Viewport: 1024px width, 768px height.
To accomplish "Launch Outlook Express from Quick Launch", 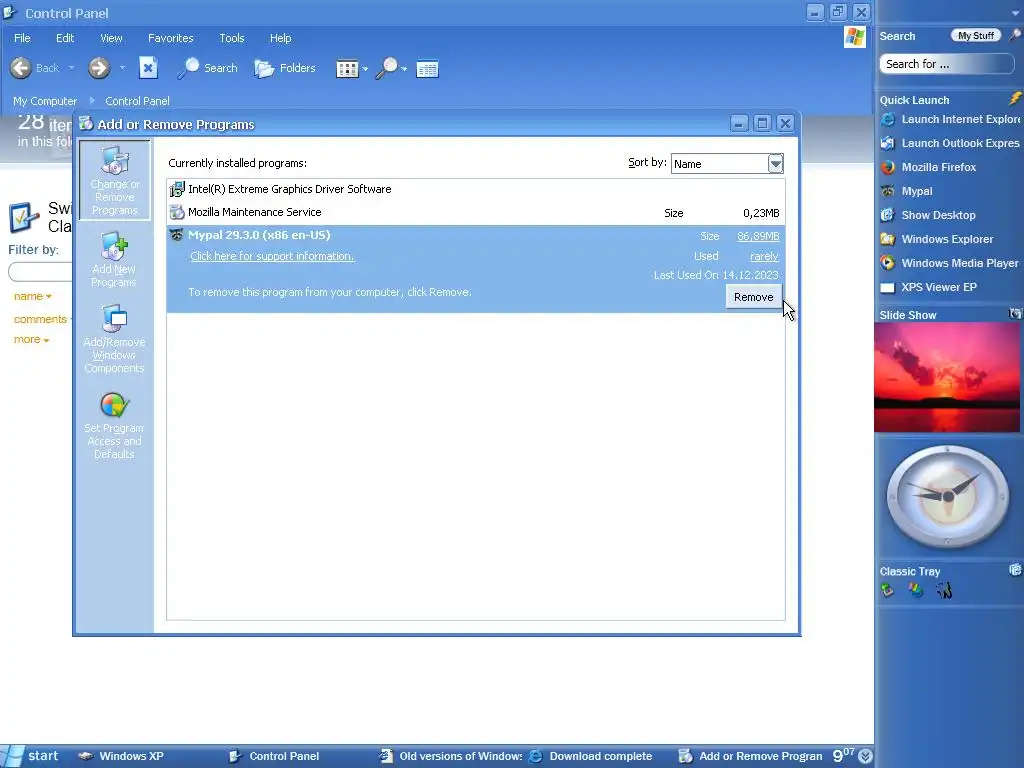I will [951, 143].
